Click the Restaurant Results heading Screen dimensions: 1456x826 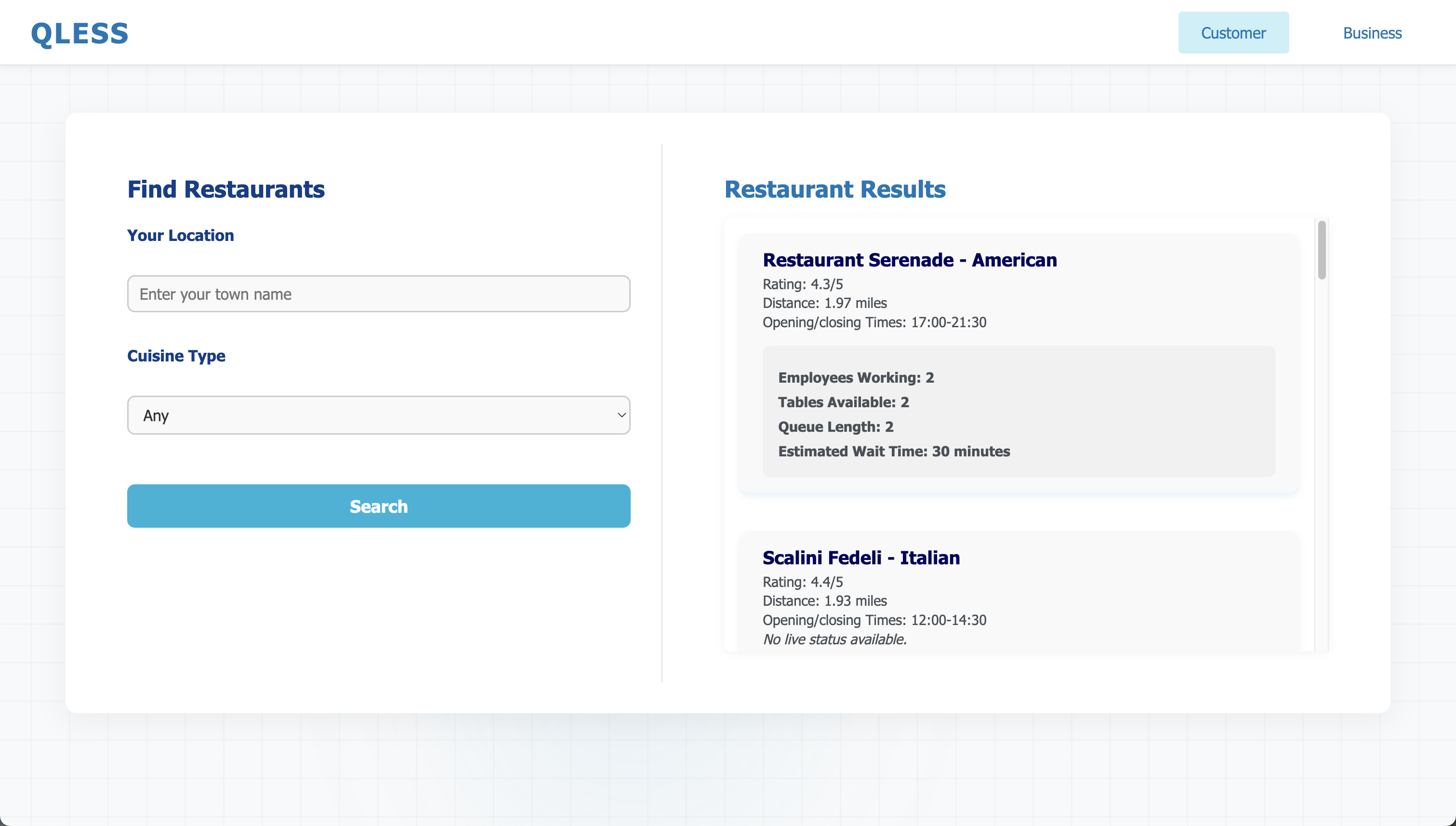[x=835, y=189]
